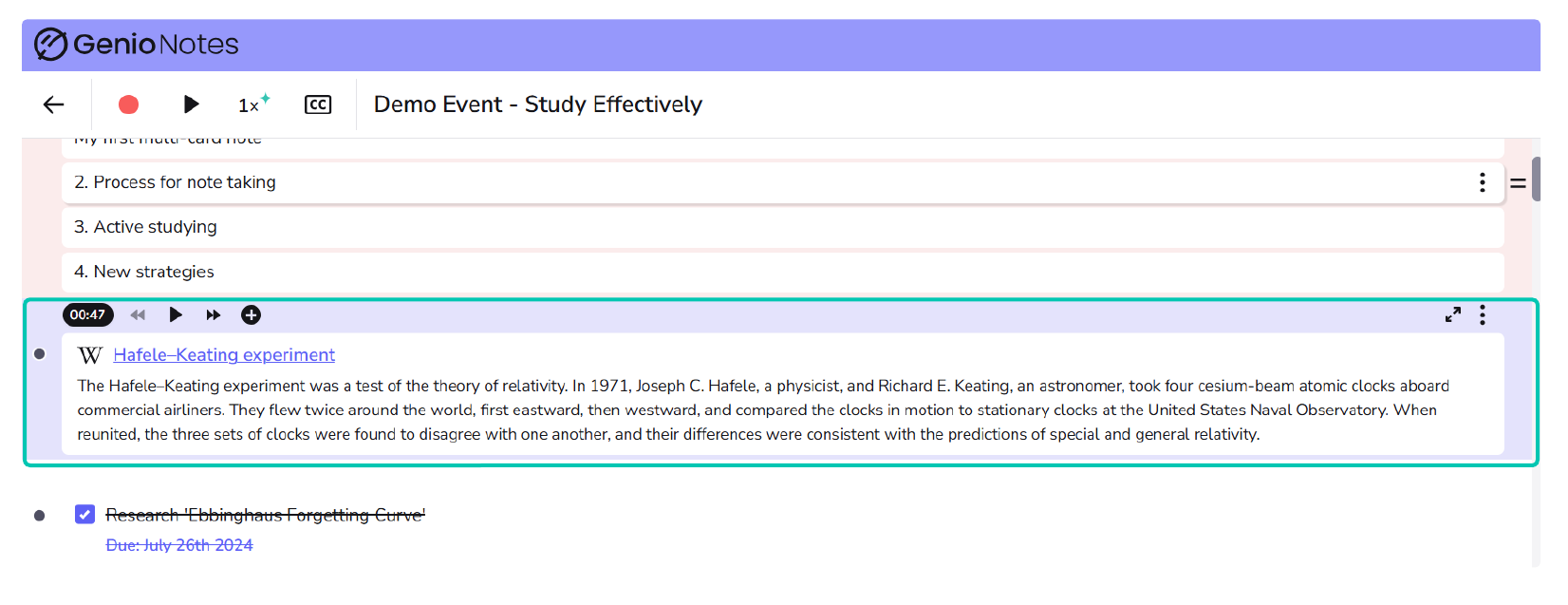Screen dimensions: 1568x605
Task: Click the GenioNotes logo icon
Action: (50, 44)
